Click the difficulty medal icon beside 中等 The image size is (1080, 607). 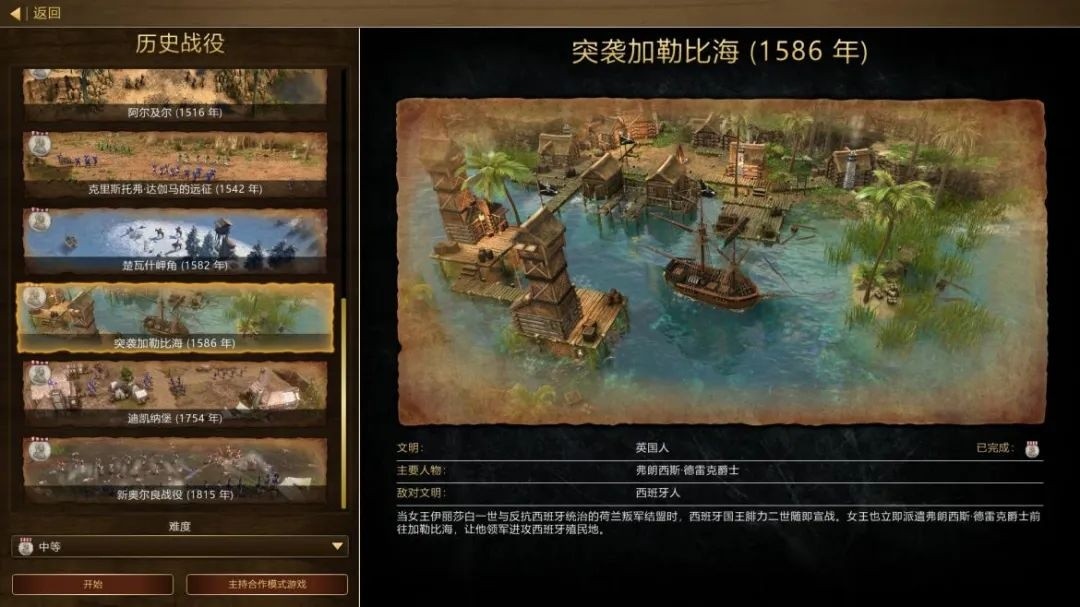point(25,546)
